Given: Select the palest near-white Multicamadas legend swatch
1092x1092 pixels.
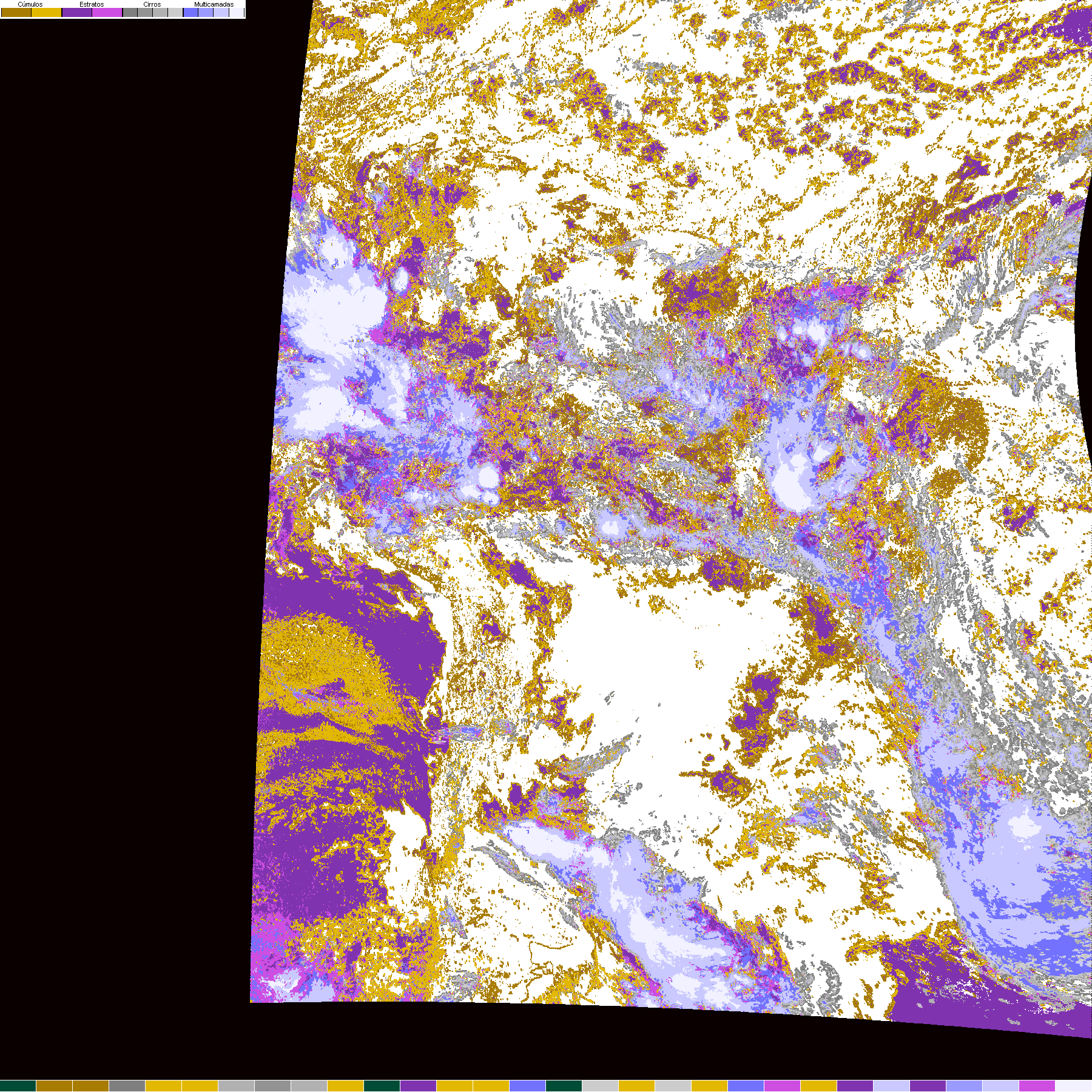Looking at the screenshot, I should click(236, 12).
